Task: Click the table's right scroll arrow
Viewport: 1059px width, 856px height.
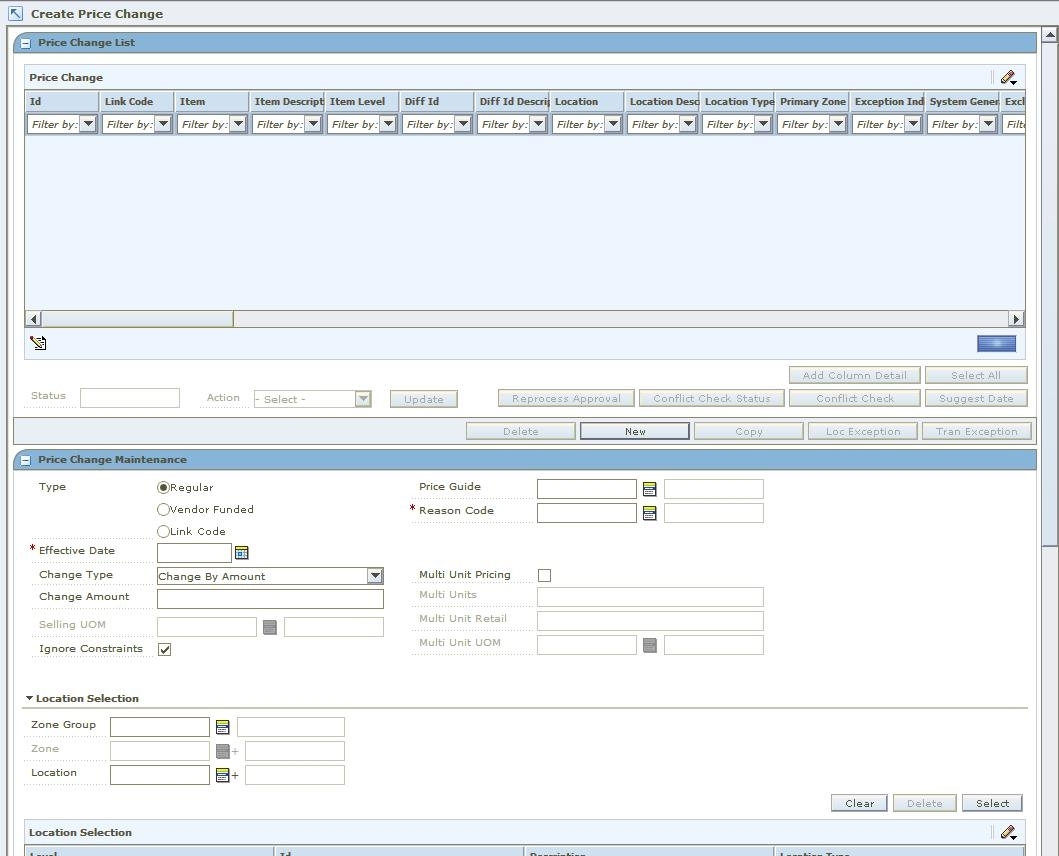Action: coord(1016,319)
